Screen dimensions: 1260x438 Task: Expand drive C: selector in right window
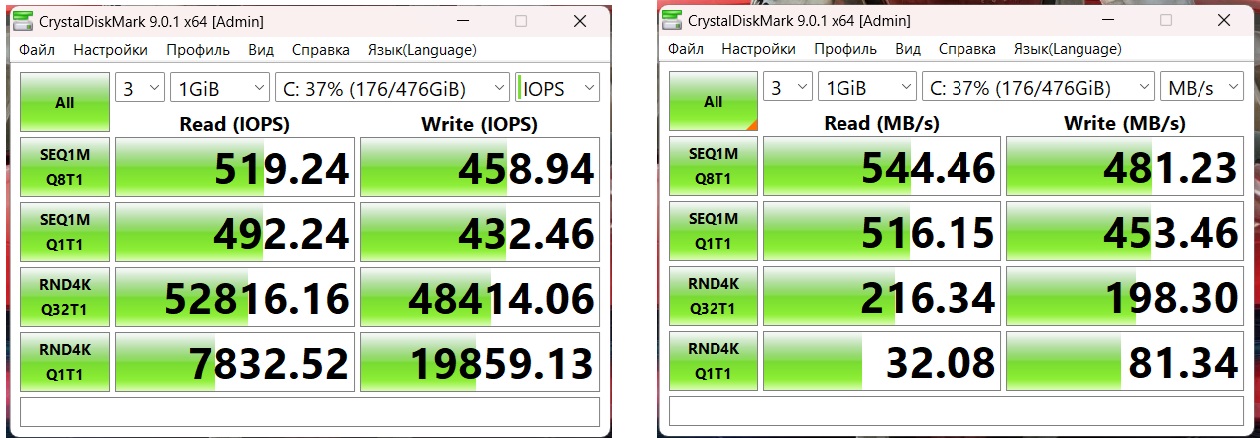click(x=1038, y=87)
